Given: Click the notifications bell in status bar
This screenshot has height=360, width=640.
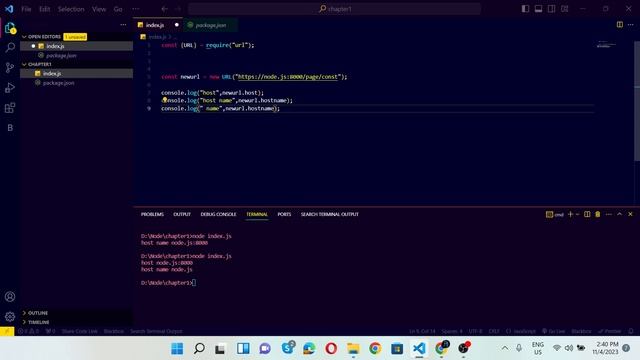Looking at the screenshot, I should click(631, 331).
